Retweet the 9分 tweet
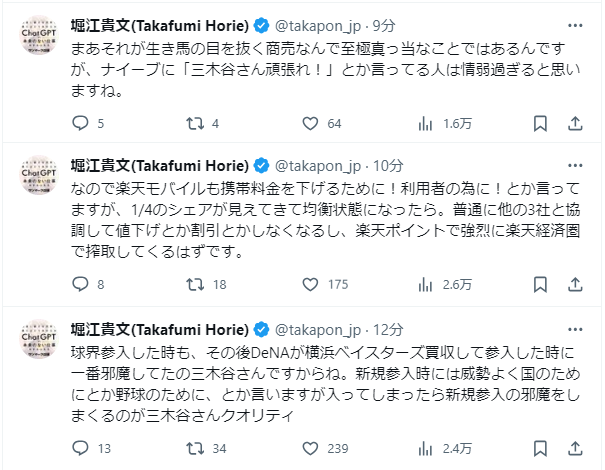This screenshot has width=605, height=470. click(196, 124)
